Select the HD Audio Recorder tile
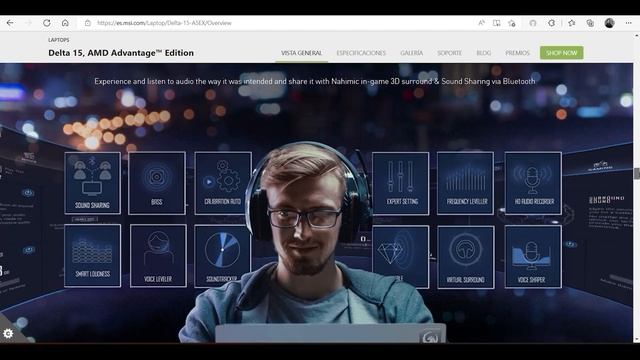 point(533,183)
